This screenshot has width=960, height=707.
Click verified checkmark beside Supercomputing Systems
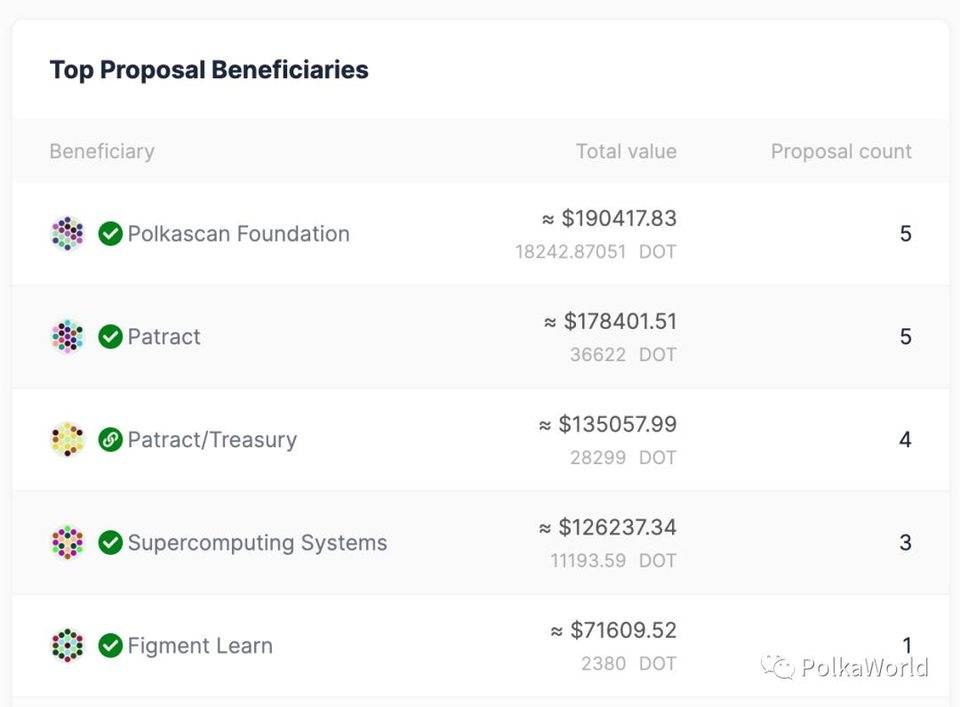[x=110, y=543]
